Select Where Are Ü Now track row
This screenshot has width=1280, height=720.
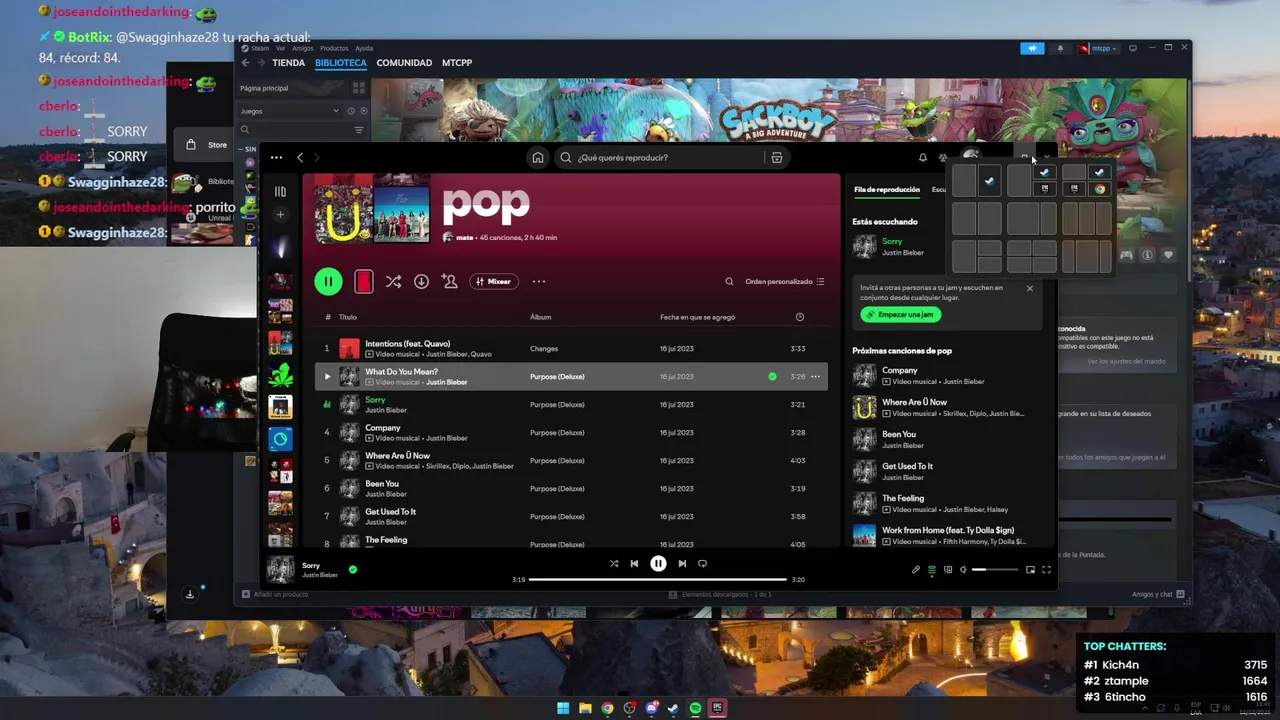tap(571, 460)
